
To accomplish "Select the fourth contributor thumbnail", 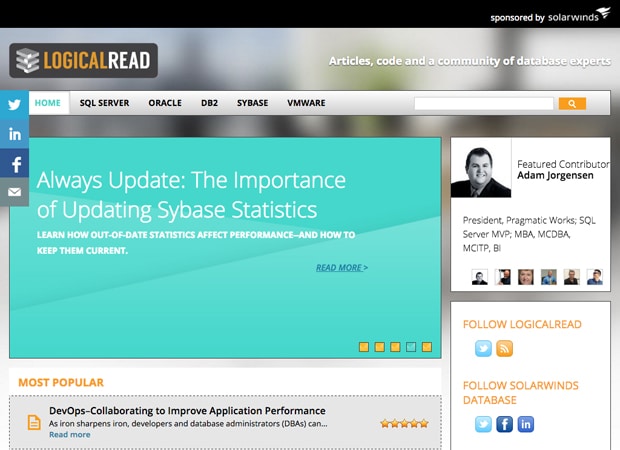I will (x=549, y=277).
